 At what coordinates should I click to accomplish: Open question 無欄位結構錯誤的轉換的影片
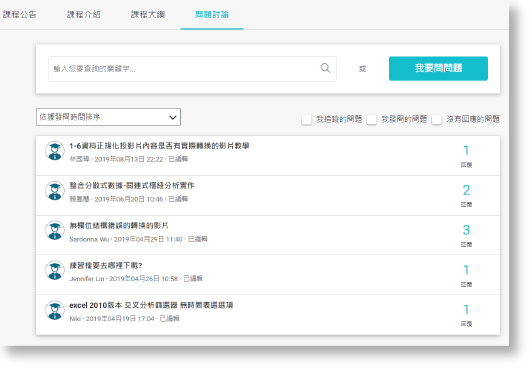[119, 225]
